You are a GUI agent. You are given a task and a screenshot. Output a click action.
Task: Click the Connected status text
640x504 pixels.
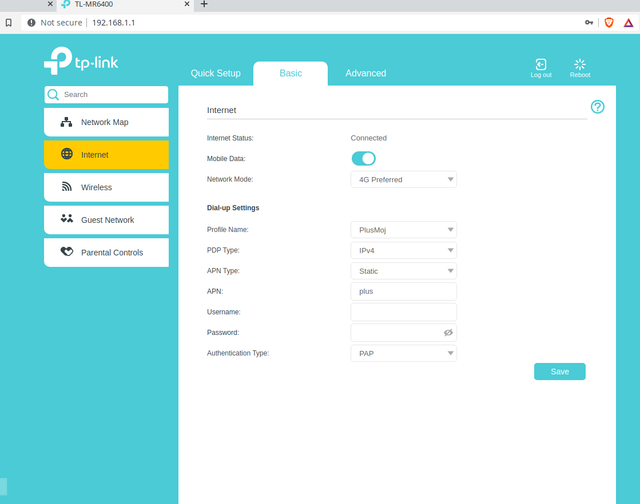(369, 138)
